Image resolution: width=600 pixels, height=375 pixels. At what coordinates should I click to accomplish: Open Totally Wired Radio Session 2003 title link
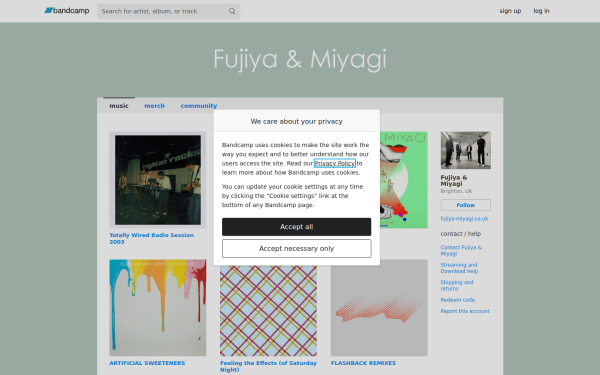(152, 238)
